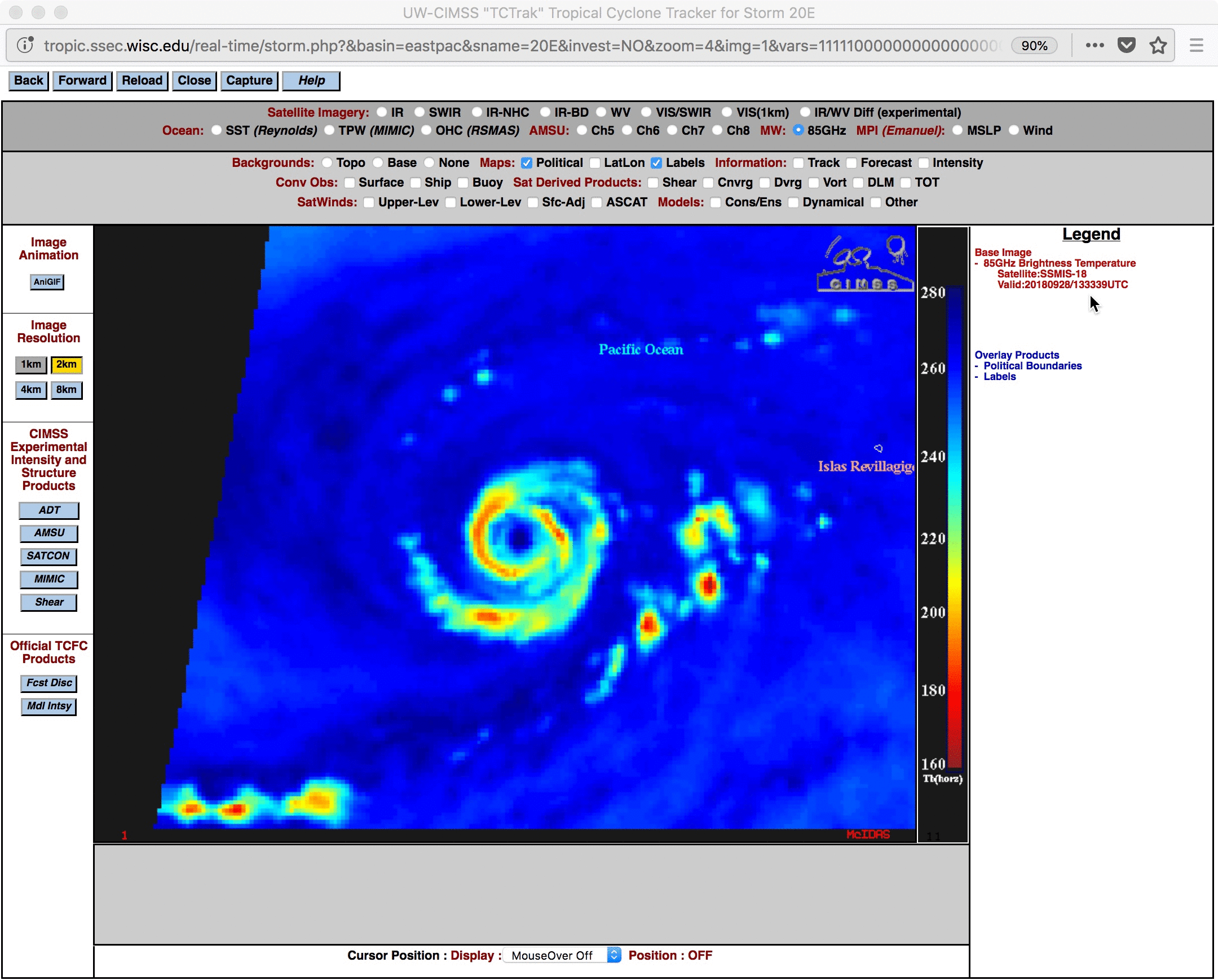The image size is (1218, 980).
Task: Bookmark this page with the star icon
Action: pyautogui.click(x=1158, y=45)
